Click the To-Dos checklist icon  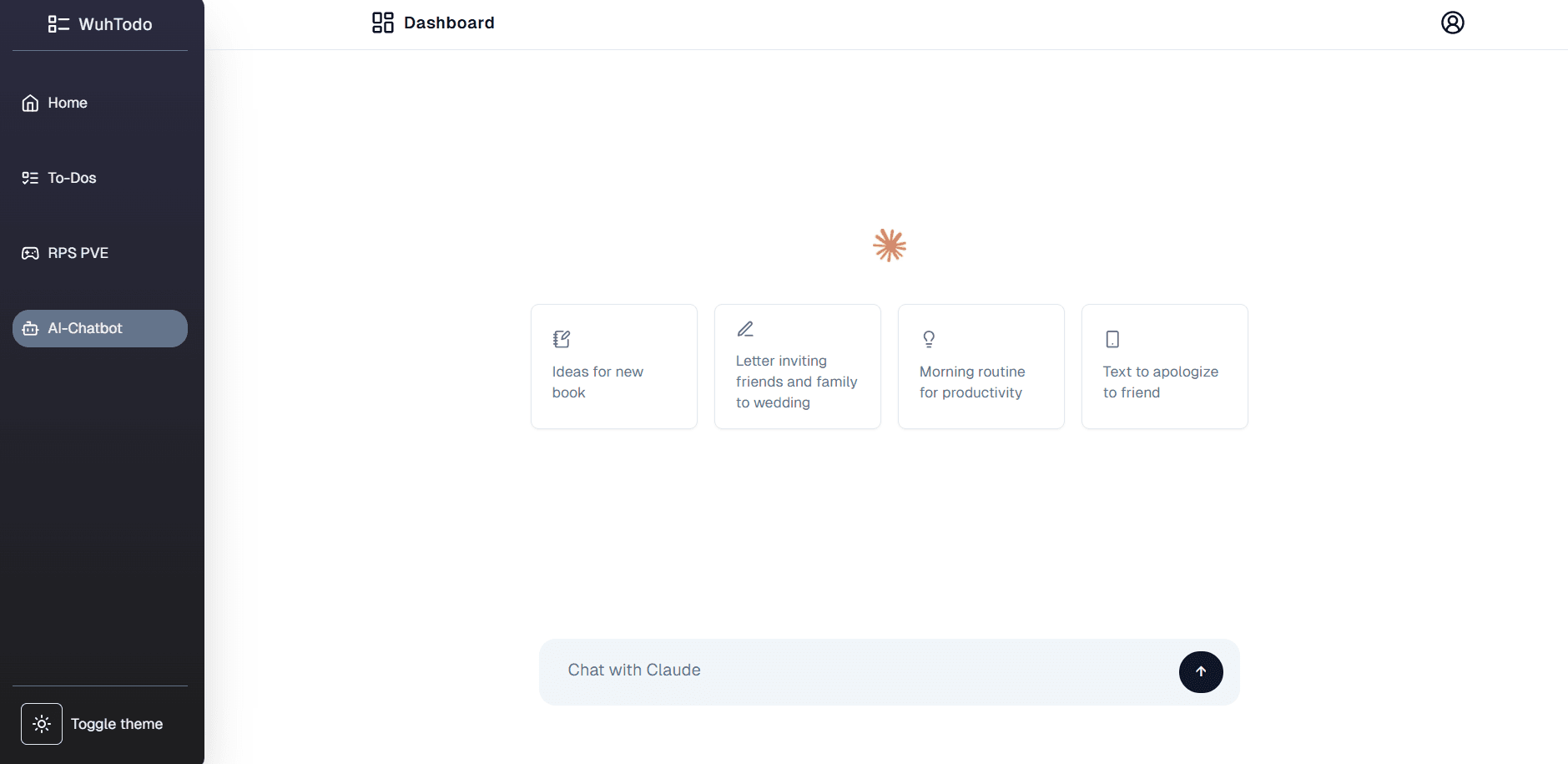[x=30, y=178]
